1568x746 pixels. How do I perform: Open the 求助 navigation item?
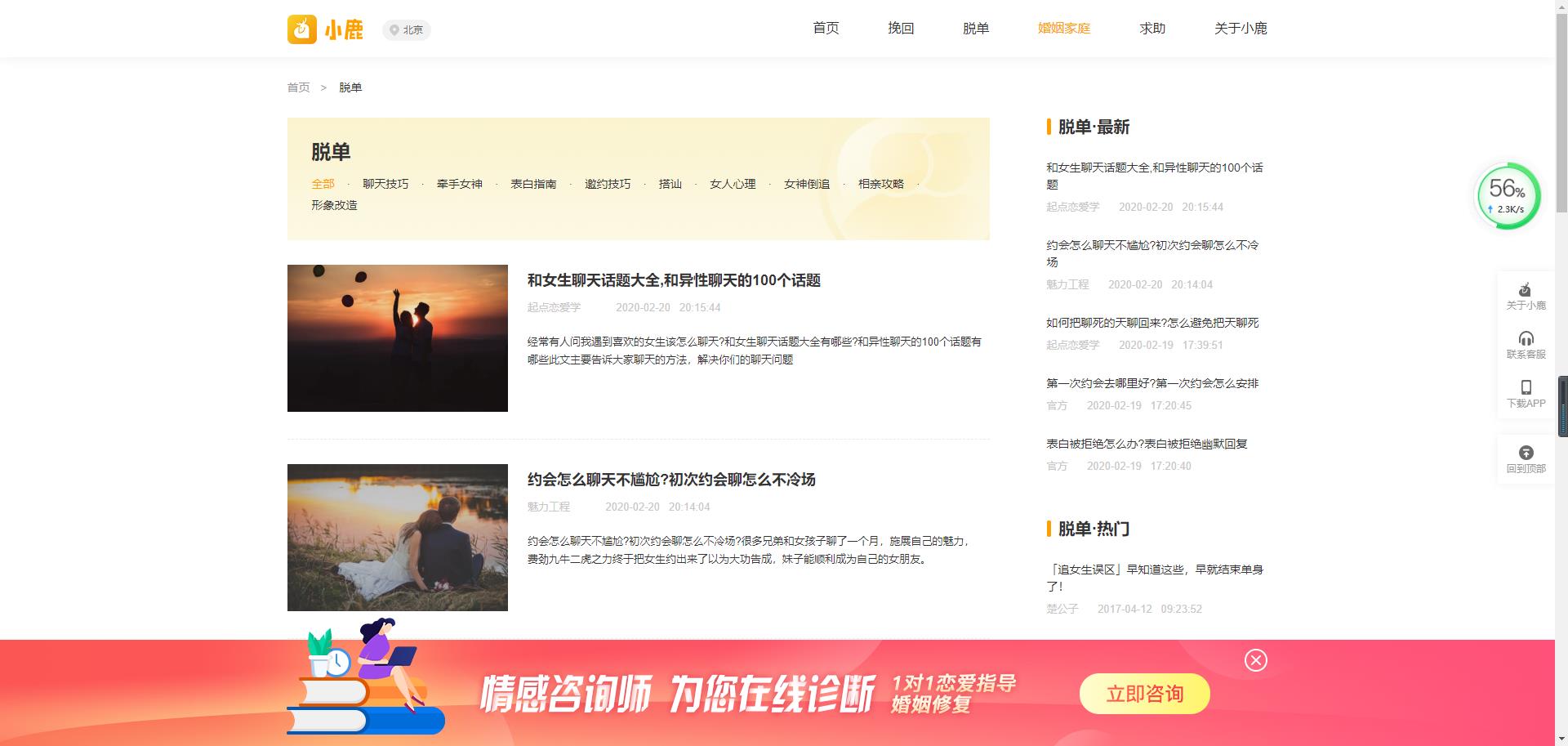[x=1152, y=29]
